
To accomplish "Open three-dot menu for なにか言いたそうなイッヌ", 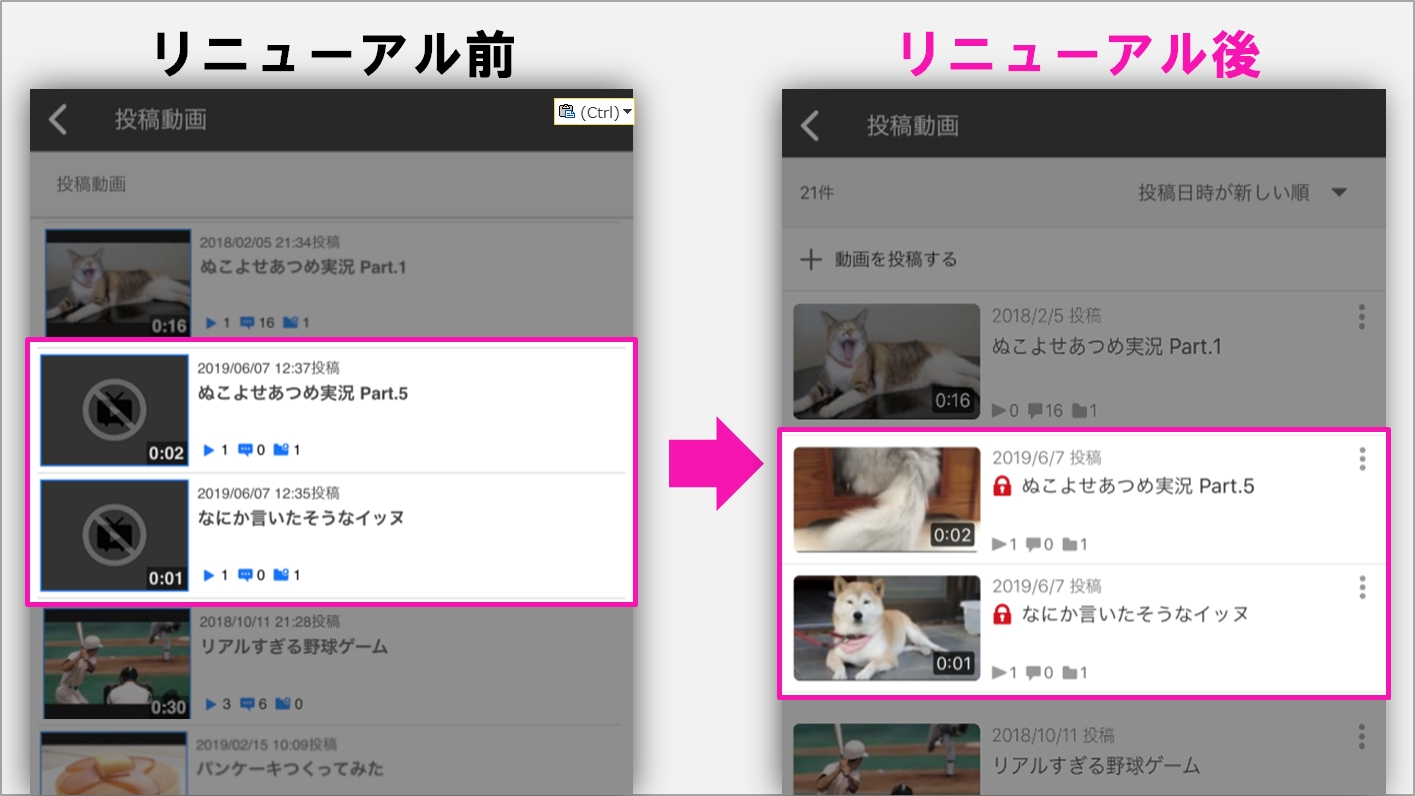I will tap(1361, 587).
